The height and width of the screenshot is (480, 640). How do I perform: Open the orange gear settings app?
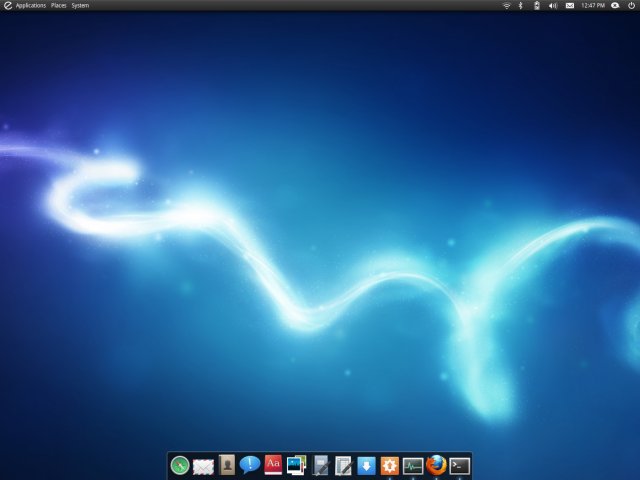point(390,466)
